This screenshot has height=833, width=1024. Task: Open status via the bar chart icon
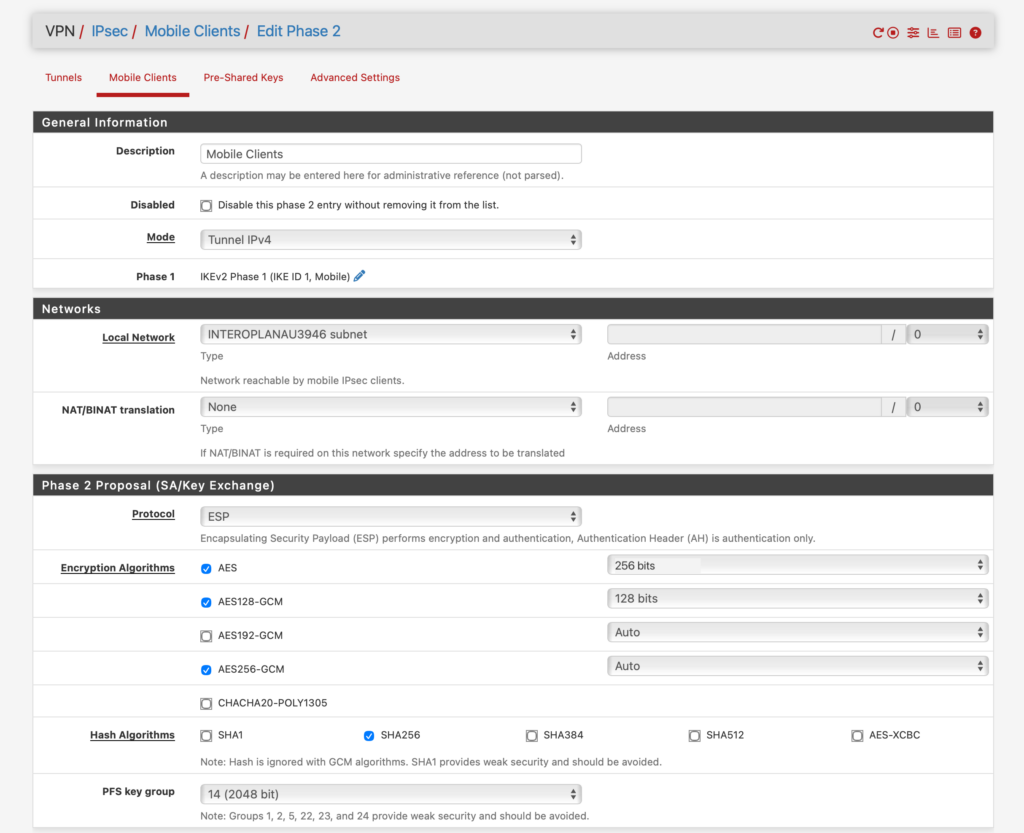933,32
